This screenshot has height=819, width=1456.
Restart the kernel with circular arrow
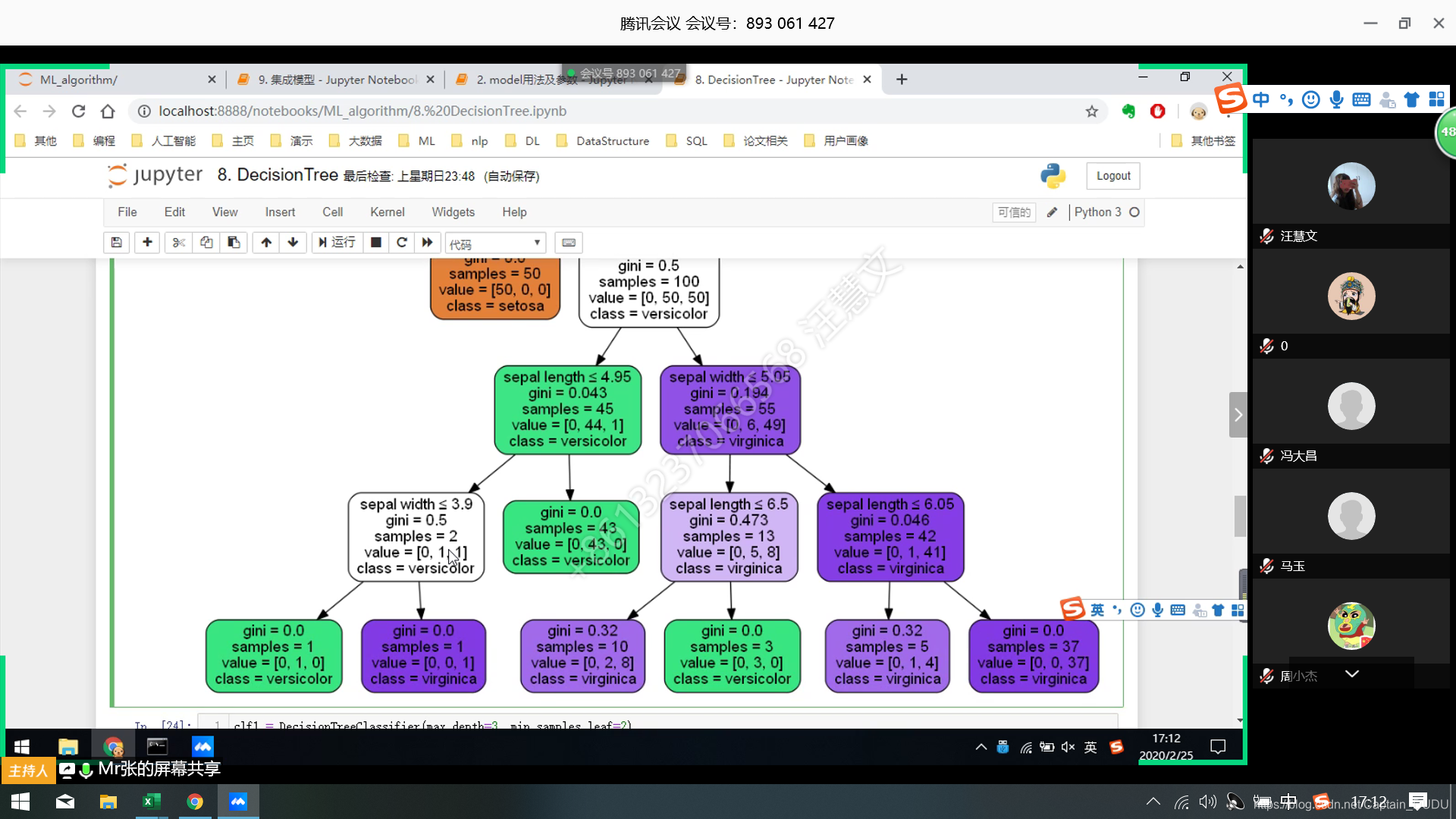click(402, 243)
